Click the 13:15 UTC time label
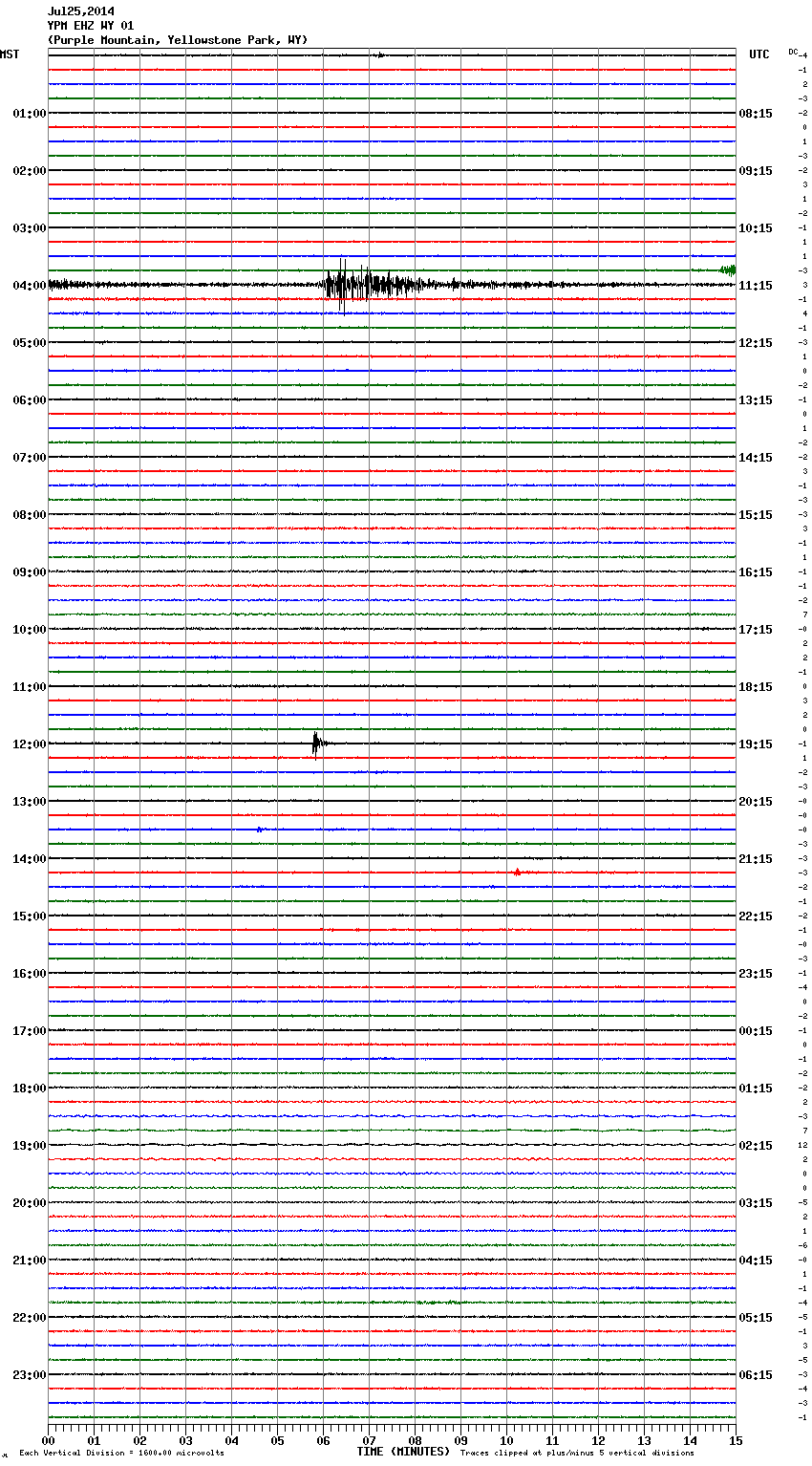 click(756, 400)
